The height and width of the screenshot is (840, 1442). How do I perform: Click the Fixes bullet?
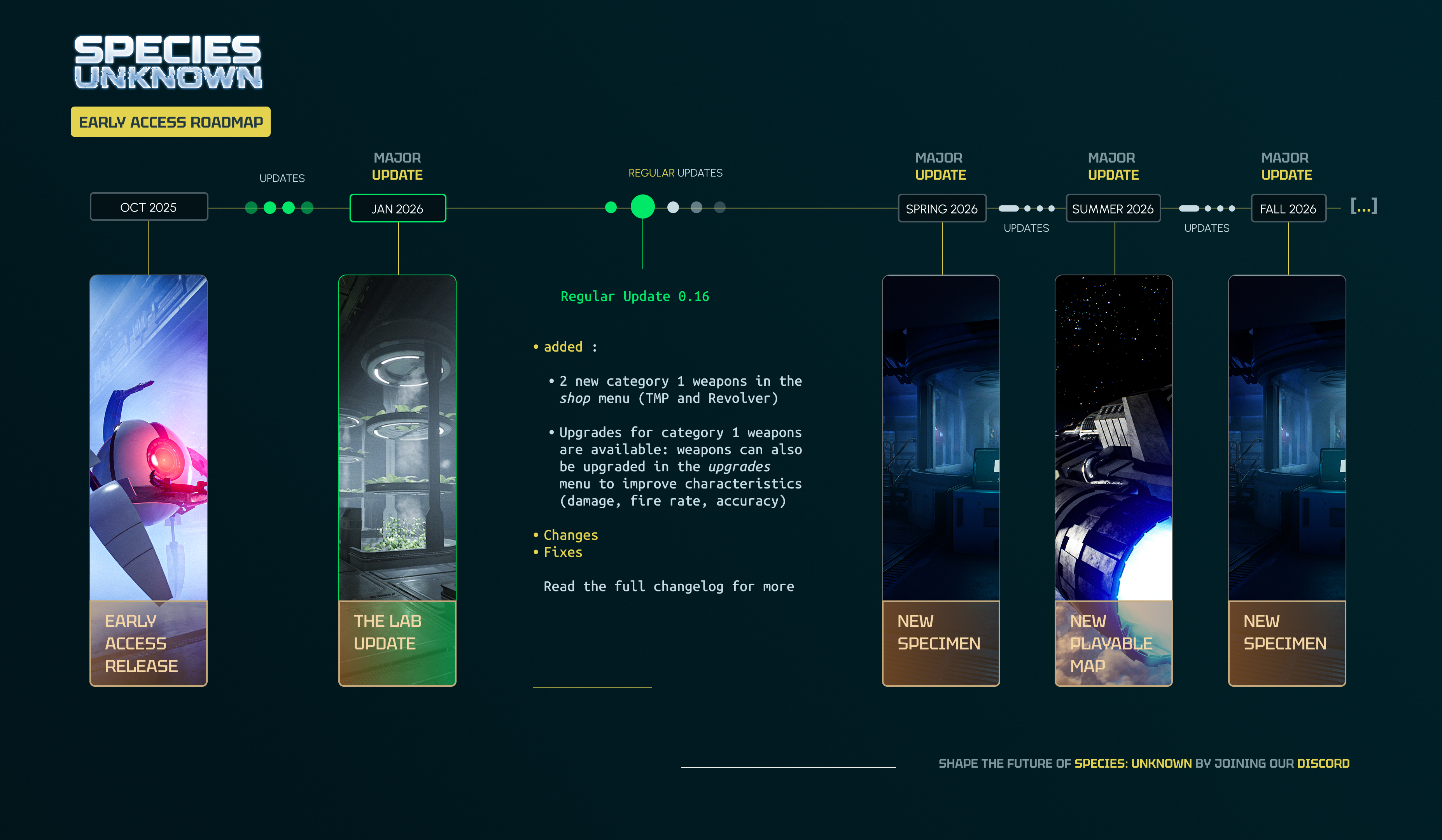point(557,552)
